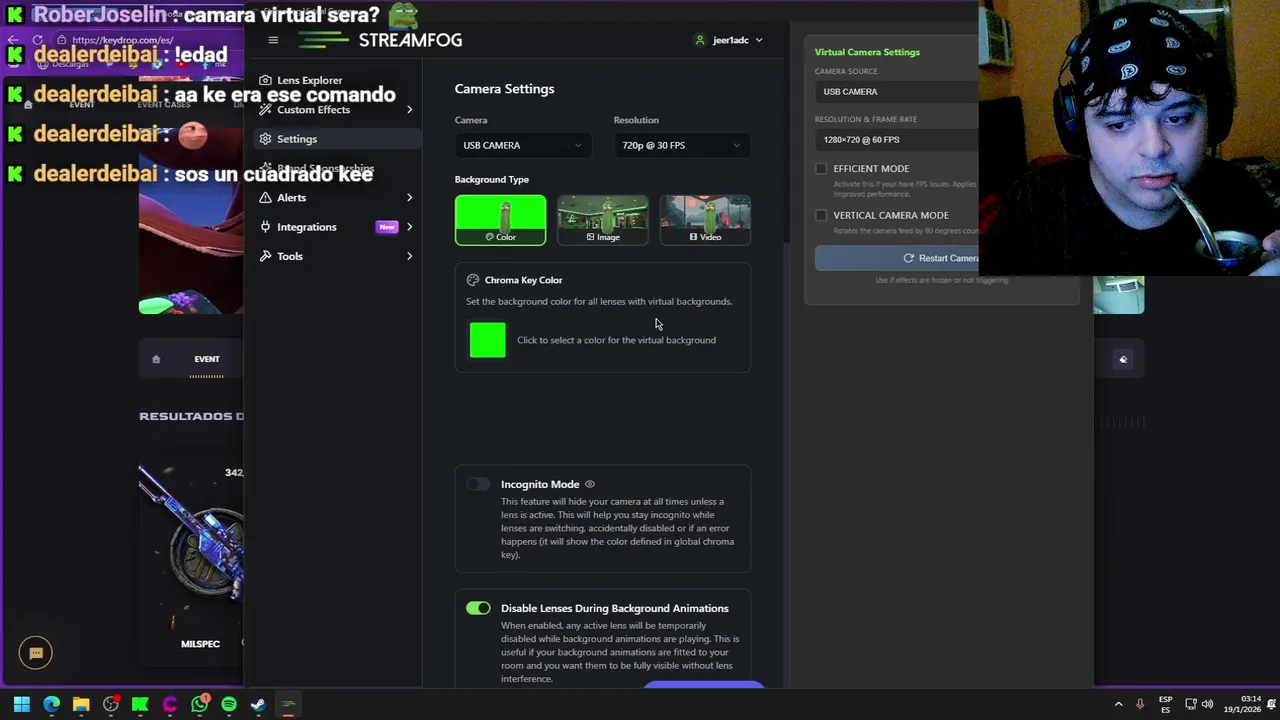Click the jeer1adc user avatar icon
The width and height of the screenshot is (1280, 720).
700,40
